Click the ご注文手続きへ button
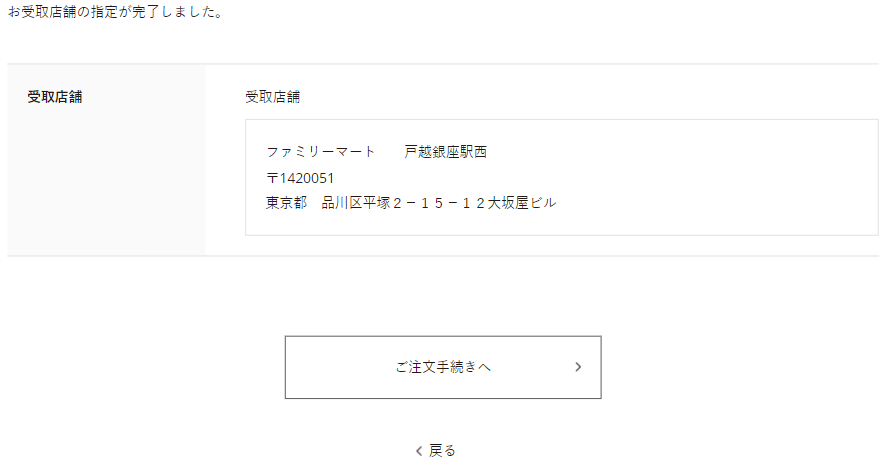 [443, 367]
